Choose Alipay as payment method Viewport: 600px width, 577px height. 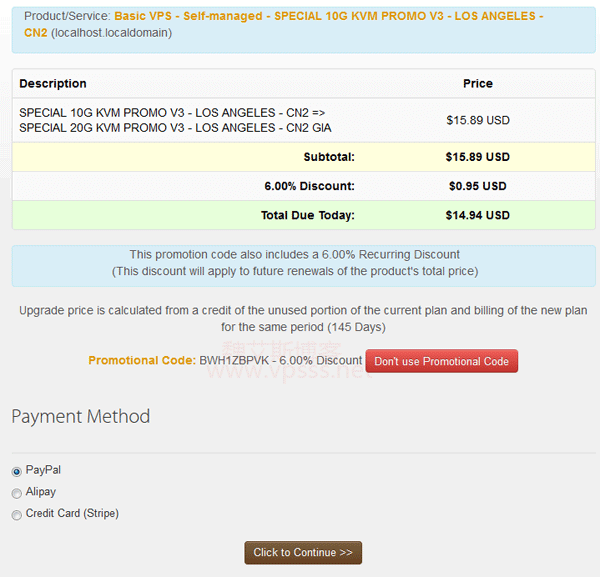click(17, 493)
